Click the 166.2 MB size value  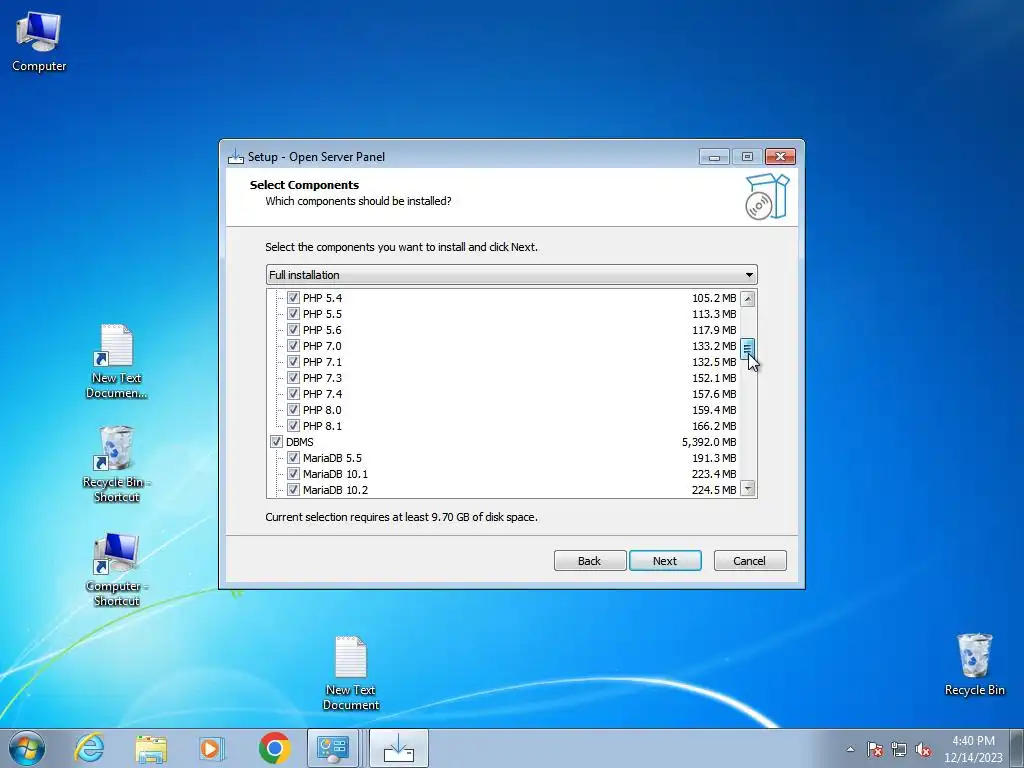point(714,426)
